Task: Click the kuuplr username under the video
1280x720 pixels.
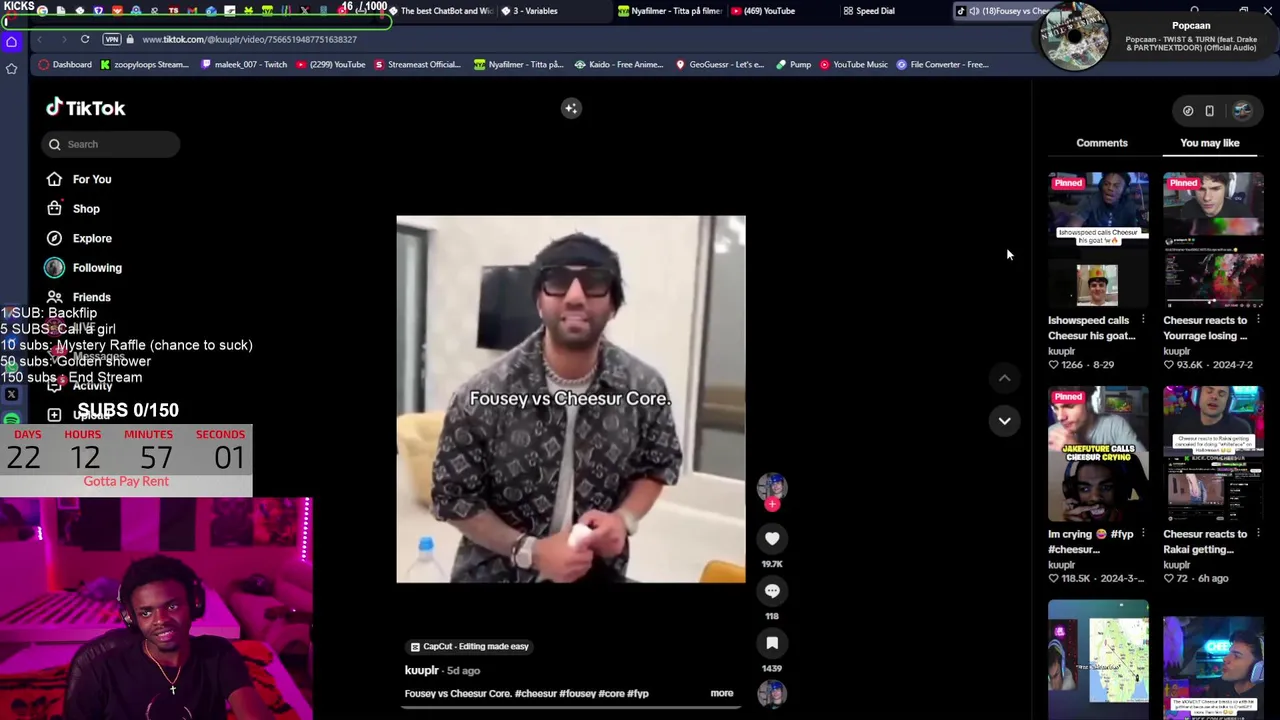Action: tap(422, 670)
